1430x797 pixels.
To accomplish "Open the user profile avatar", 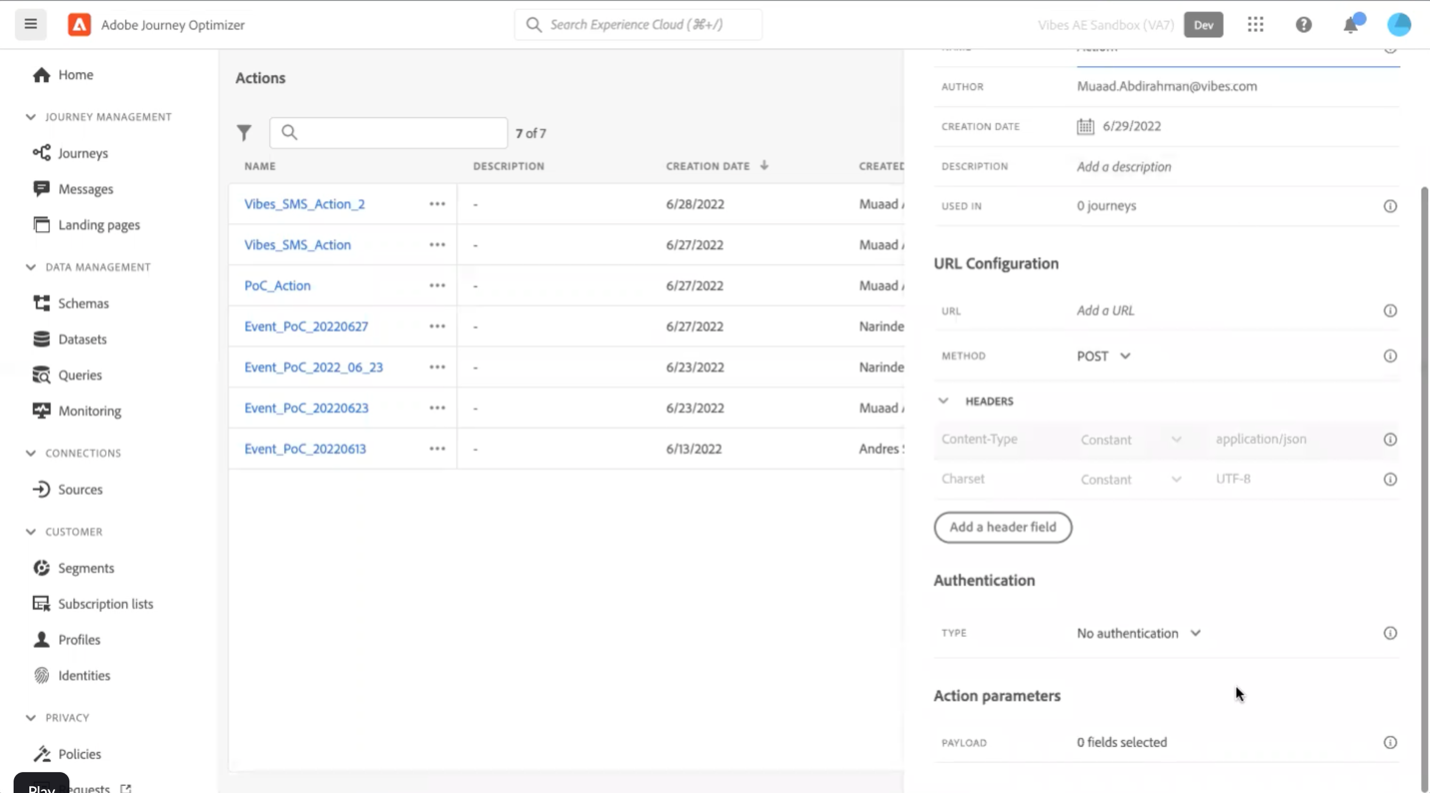I will click(x=1399, y=24).
